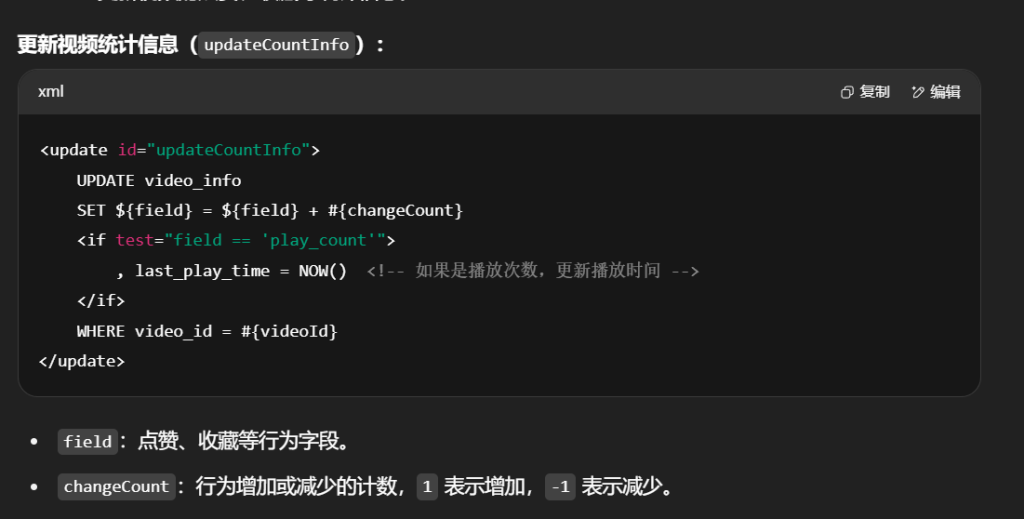Click the closing </if> tag line
1024x519 pixels.
tap(100, 300)
